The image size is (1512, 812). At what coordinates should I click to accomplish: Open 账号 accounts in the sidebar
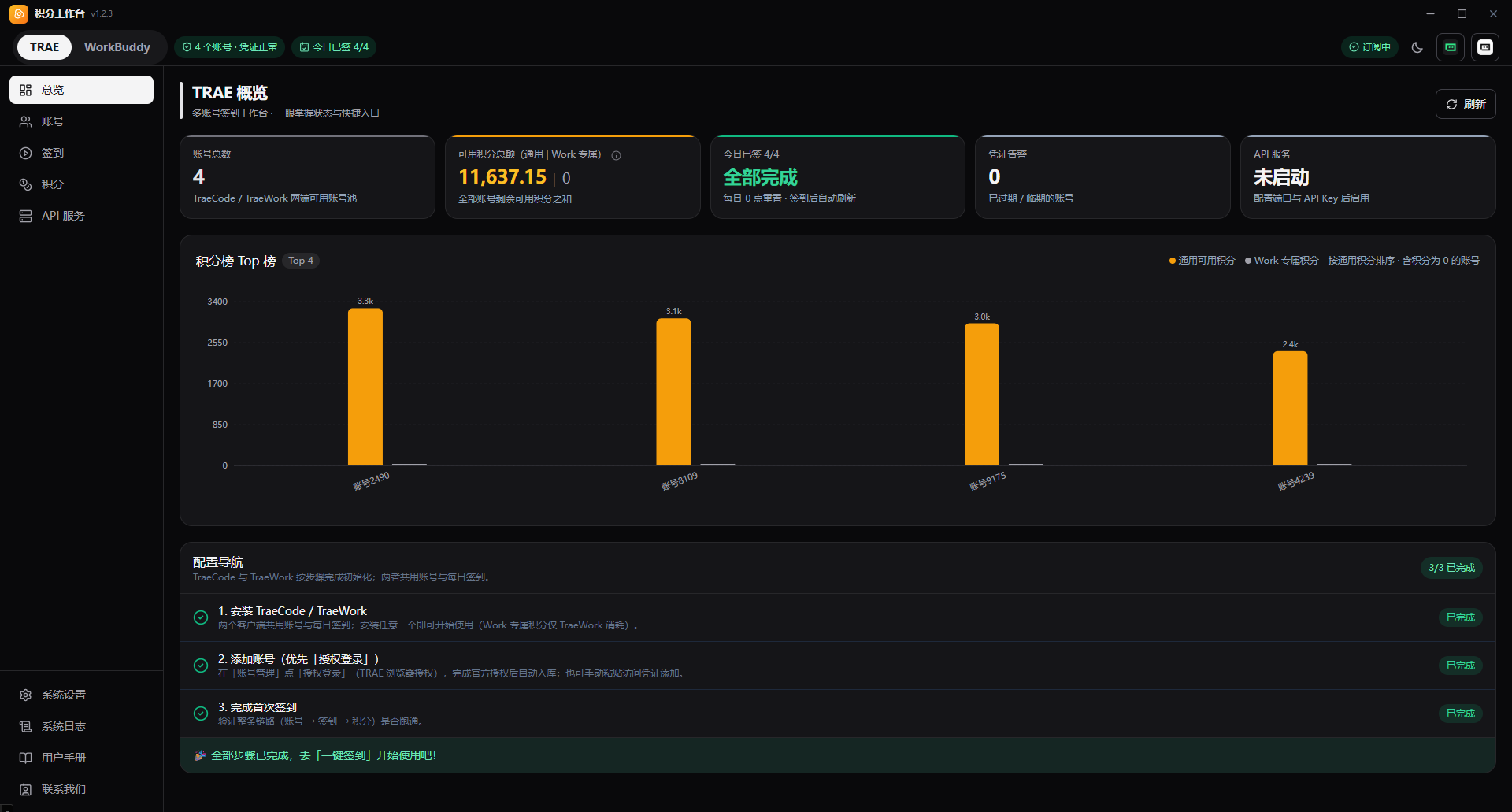pos(81,121)
